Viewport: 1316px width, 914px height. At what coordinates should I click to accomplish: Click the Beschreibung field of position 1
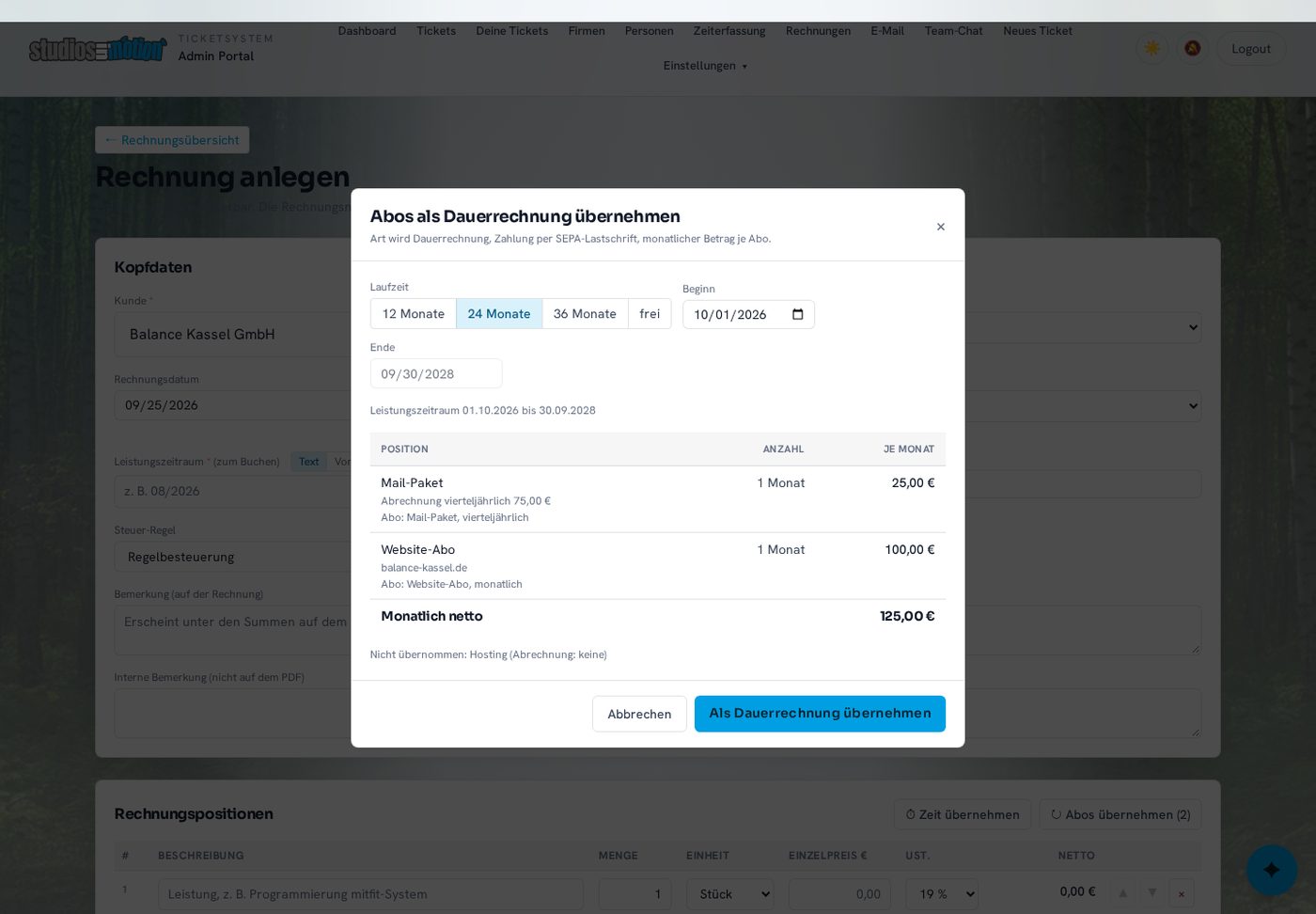pyautogui.click(x=370, y=894)
